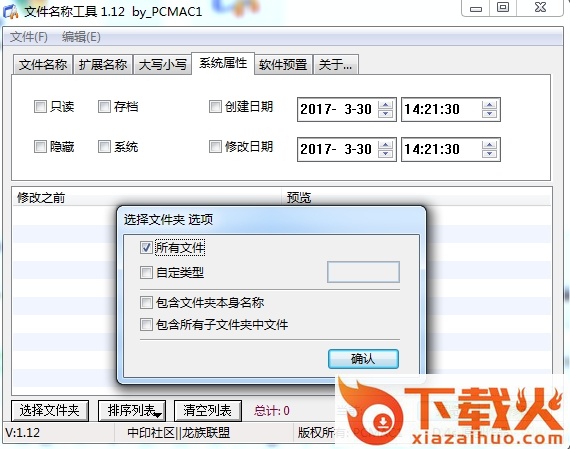Open the 关于... tab
This screenshot has width=570, height=449.
336,65
